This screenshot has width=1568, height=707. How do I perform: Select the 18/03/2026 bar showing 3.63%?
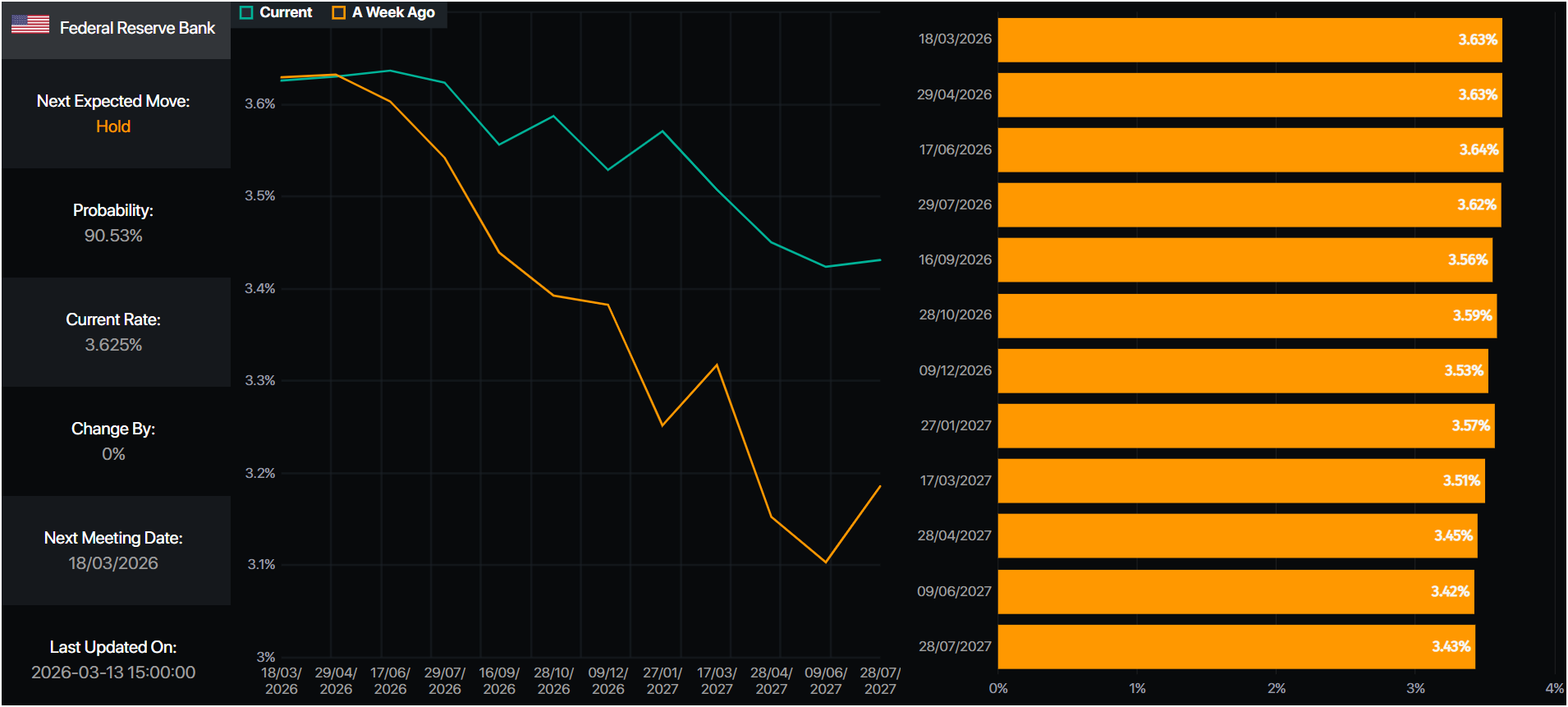1249,39
